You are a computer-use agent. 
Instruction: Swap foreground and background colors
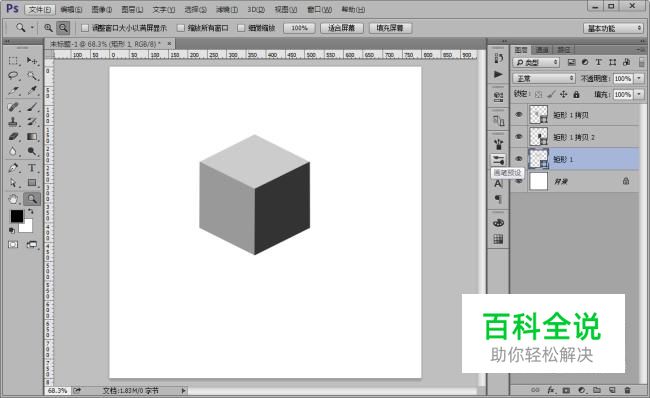(30, 211)
